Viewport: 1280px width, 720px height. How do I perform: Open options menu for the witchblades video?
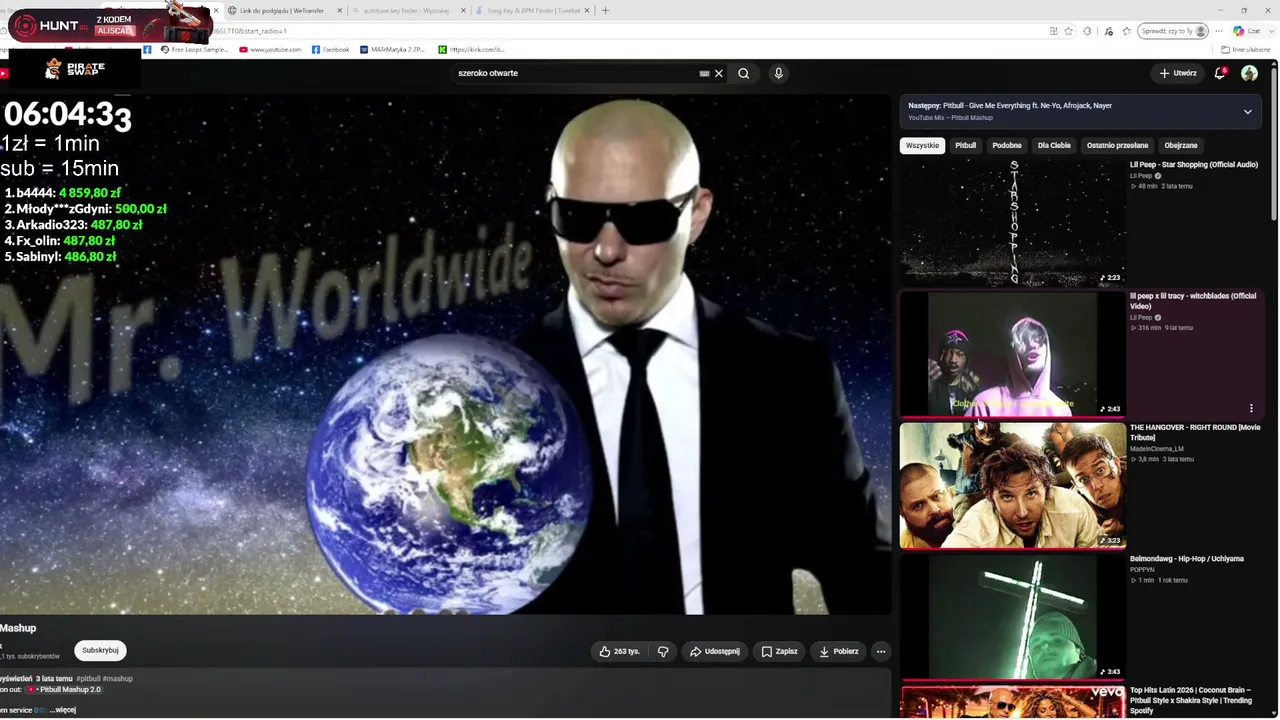(1251, 408)
